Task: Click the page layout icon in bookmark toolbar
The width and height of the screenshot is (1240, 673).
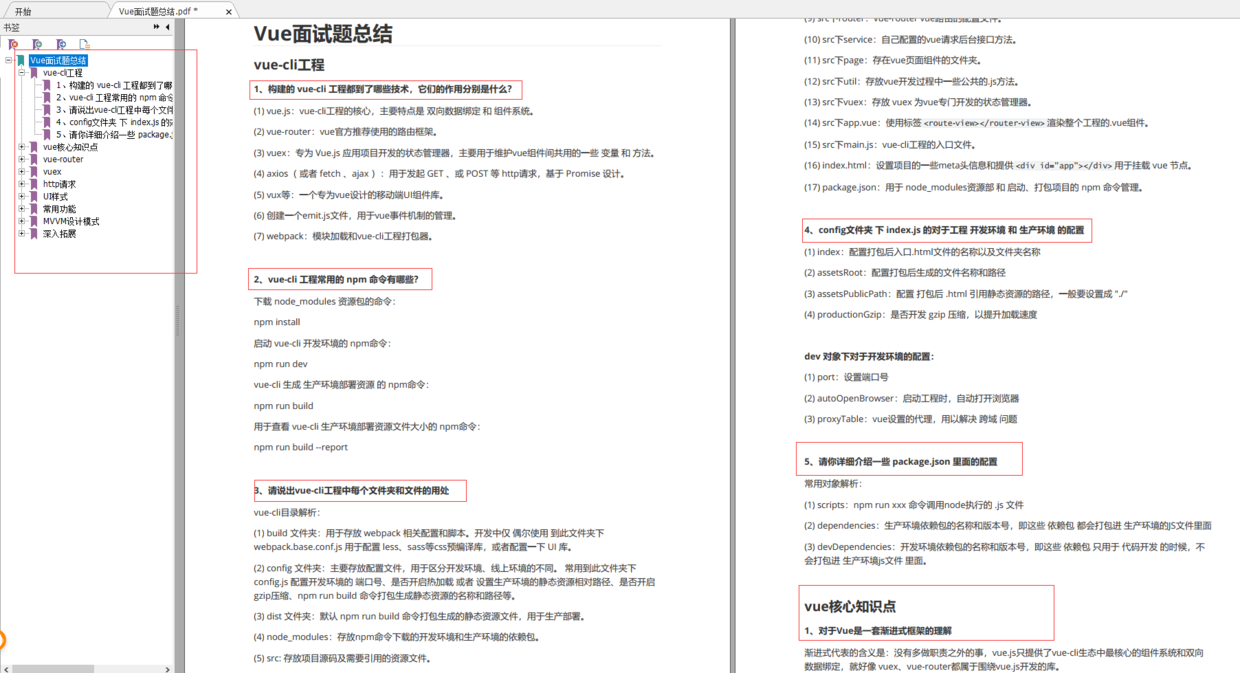Action: point(84,43)
